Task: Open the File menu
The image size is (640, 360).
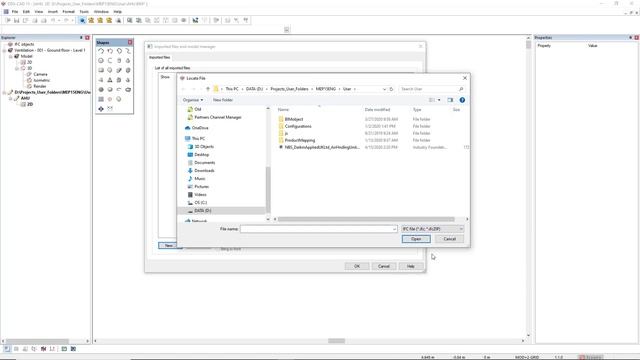Action: [15, 12]
